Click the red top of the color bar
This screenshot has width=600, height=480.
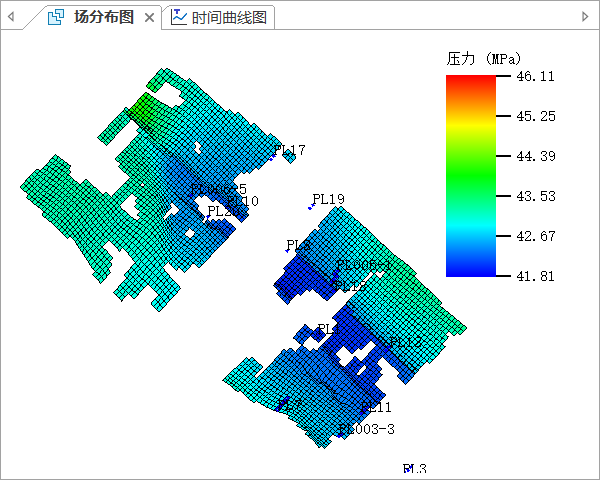coord(470,80)
